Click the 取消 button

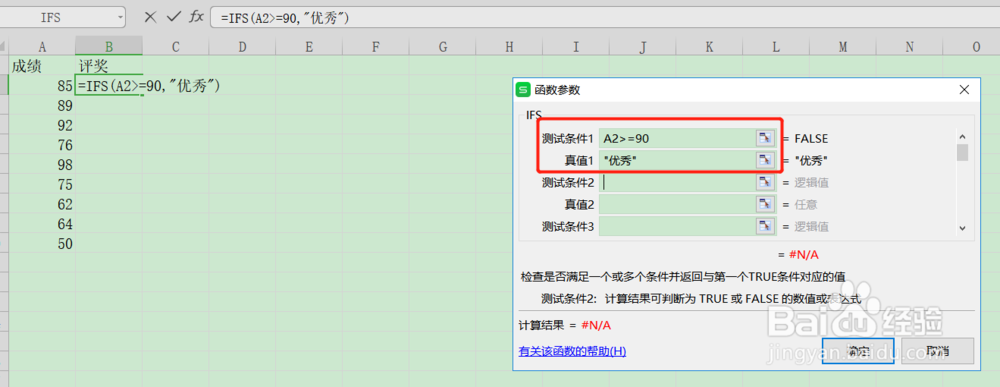pos(938,351)
